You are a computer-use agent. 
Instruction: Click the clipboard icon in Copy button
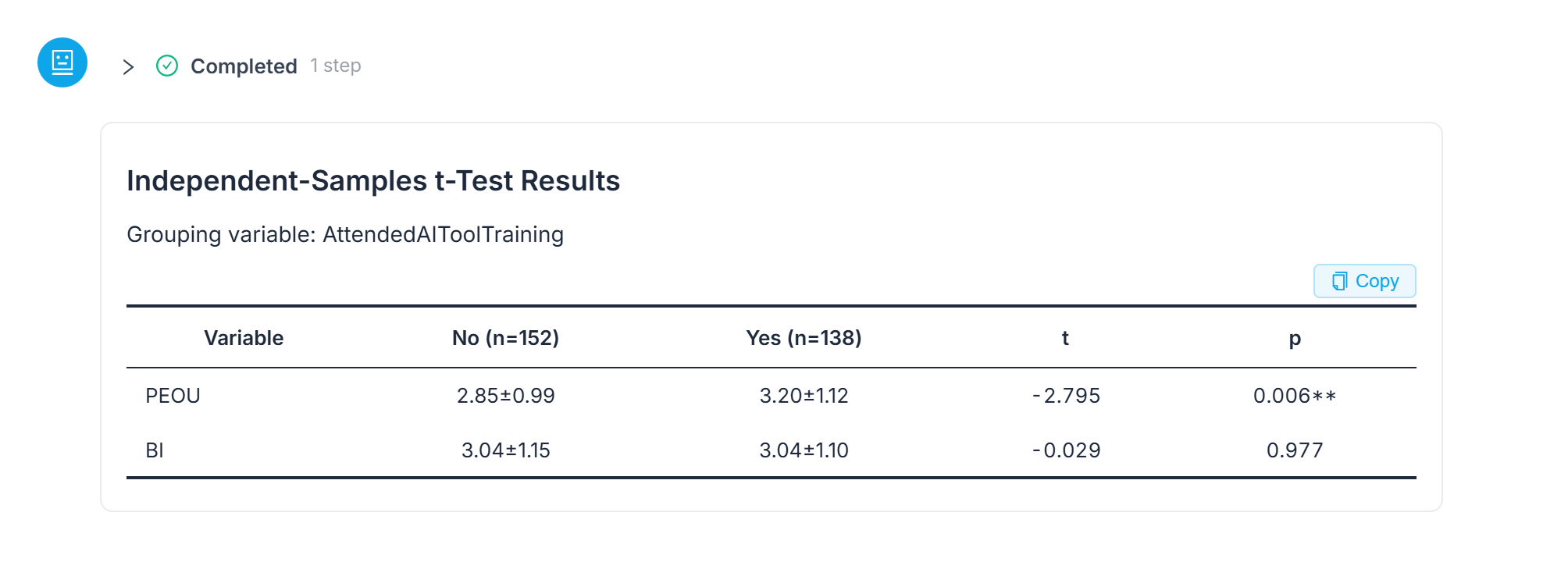click(x=1340, y=281)
